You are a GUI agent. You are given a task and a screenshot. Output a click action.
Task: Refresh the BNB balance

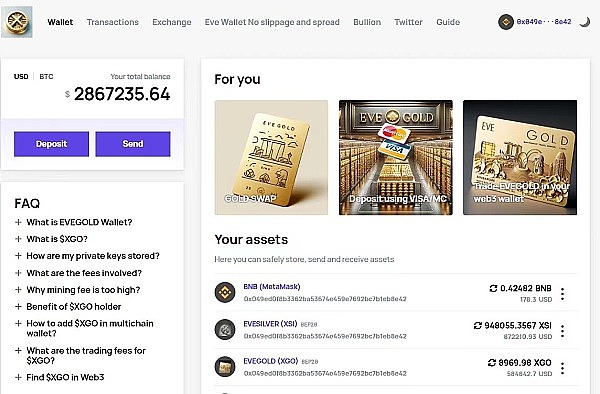point(493,288)
